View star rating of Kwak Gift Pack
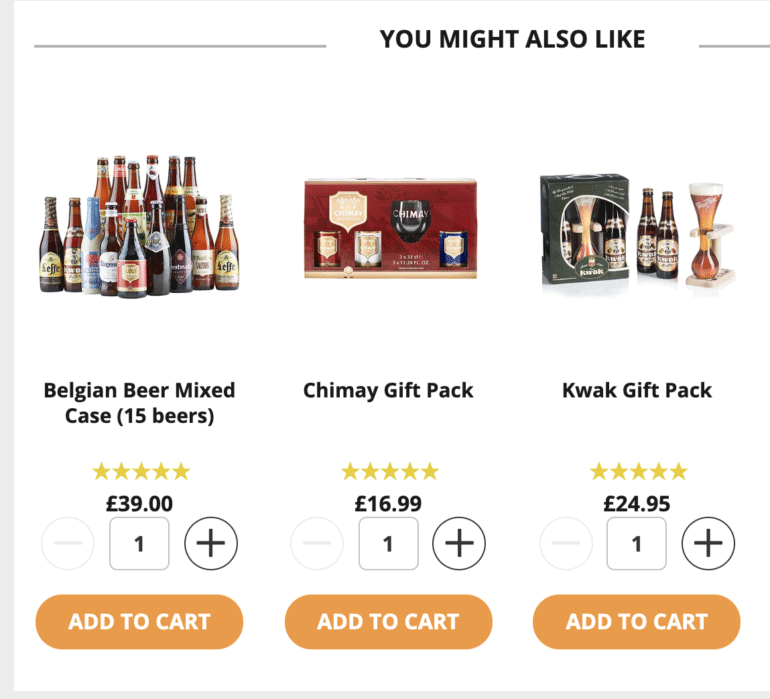This screenshot has height=699, width=770. point(638,471)
